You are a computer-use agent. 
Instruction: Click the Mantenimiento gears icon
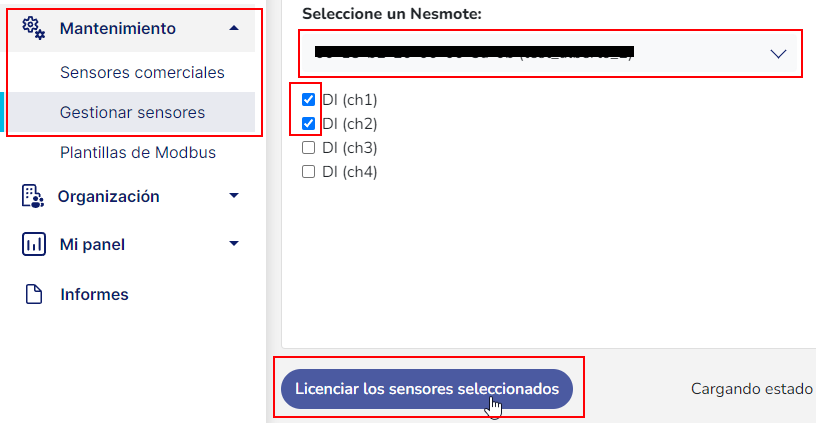pyautogui.click(x=34, y=28)
